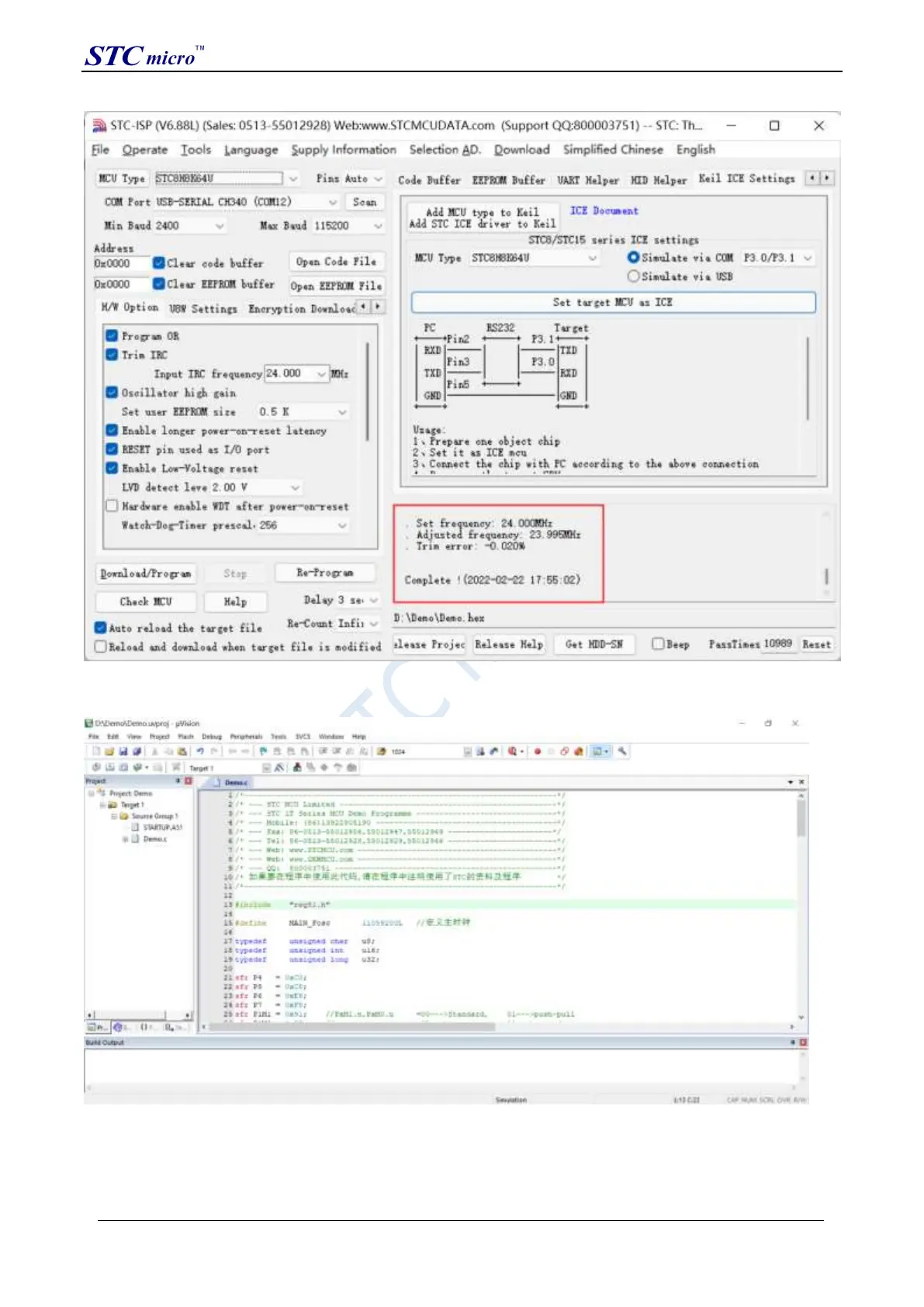Select STARTUP.A51 in project tree
924x1307 pixels.
[162, 827]
